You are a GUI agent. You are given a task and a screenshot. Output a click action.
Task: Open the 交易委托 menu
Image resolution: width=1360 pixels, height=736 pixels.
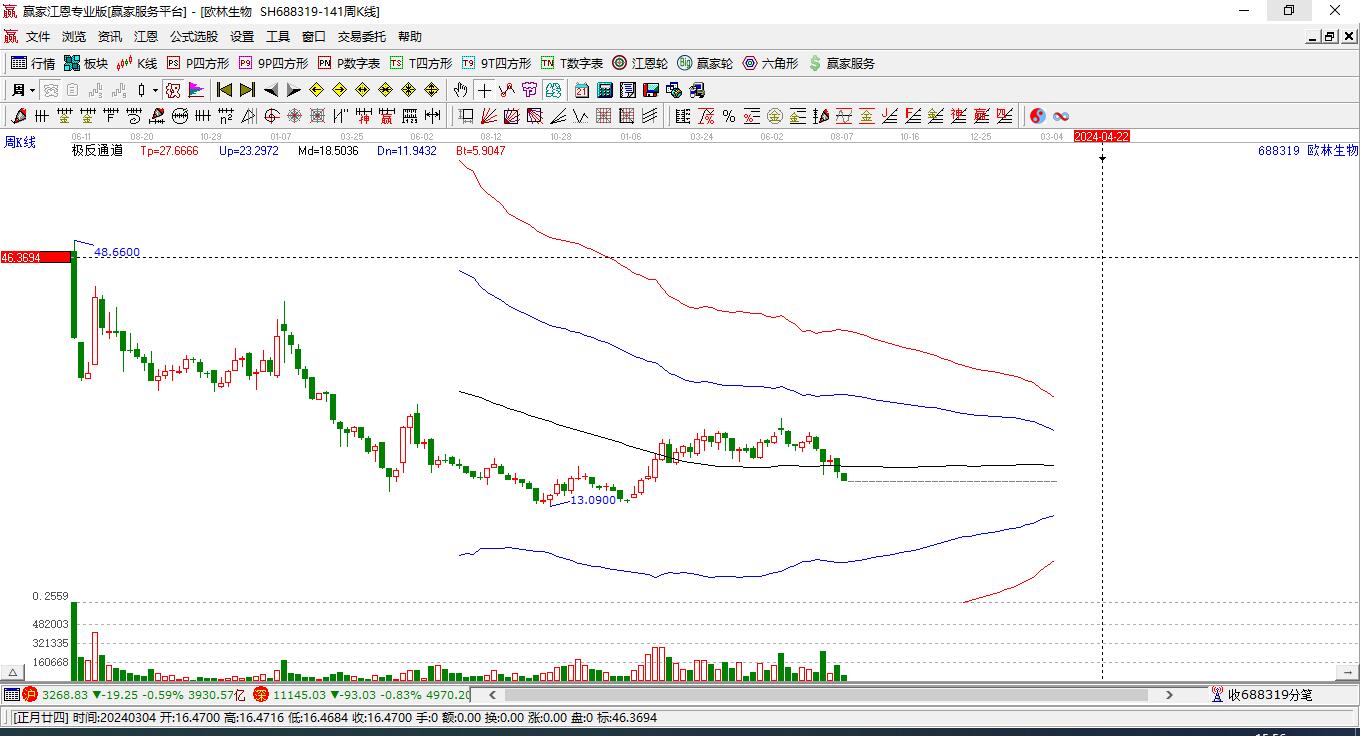[361, 37]
